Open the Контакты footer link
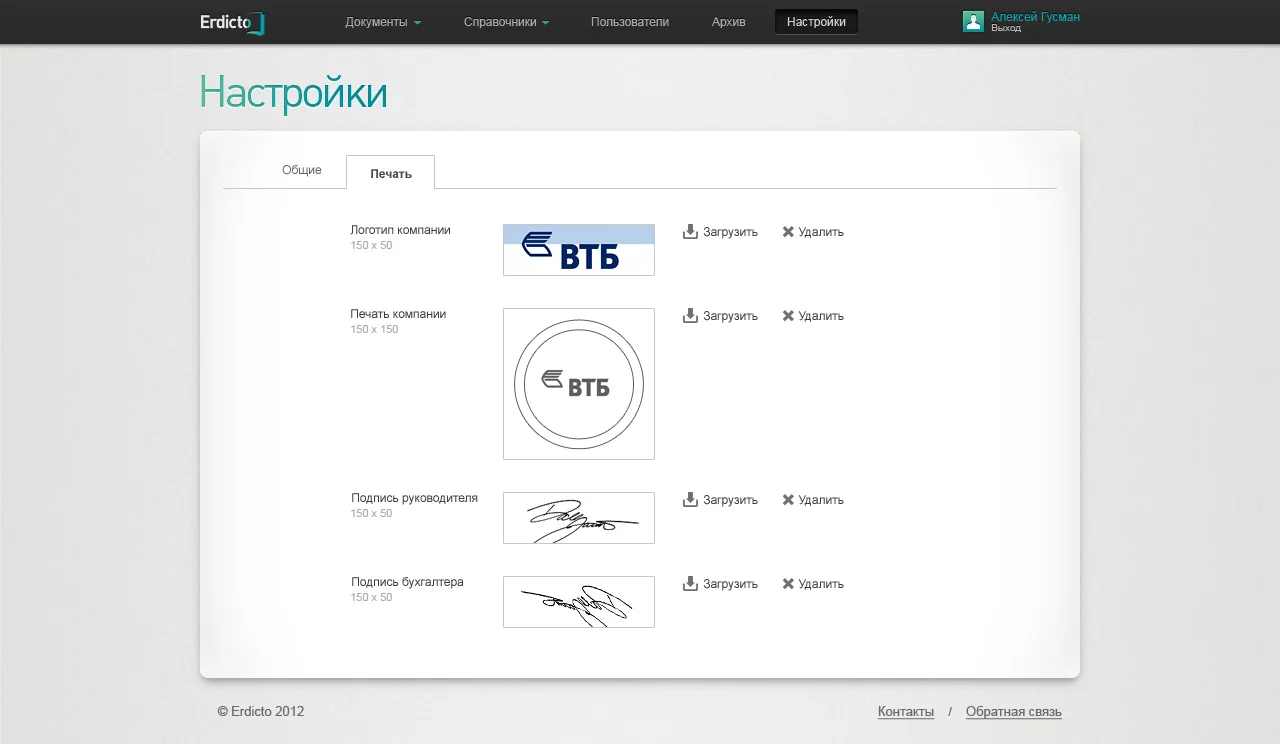The image size is (1280, 744). [906, 712]
